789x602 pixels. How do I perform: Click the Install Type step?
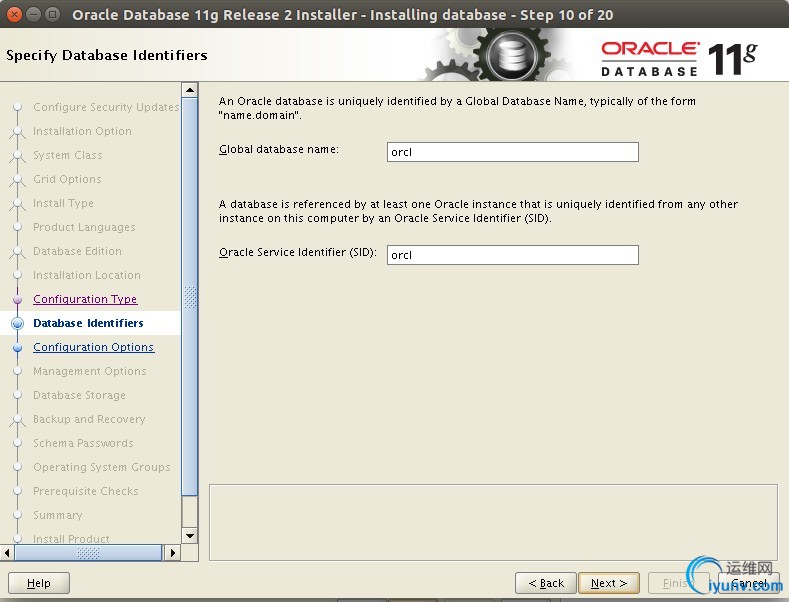pos(63,203)
